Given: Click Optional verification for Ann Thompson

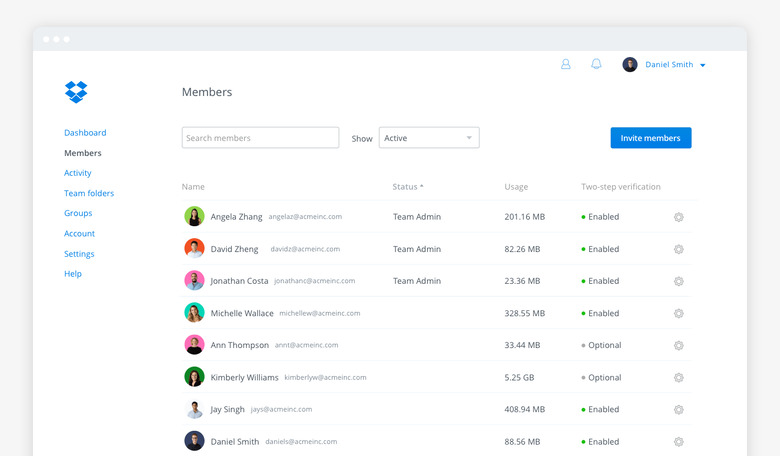Looking at the screenshot, I should pos(601,345).
